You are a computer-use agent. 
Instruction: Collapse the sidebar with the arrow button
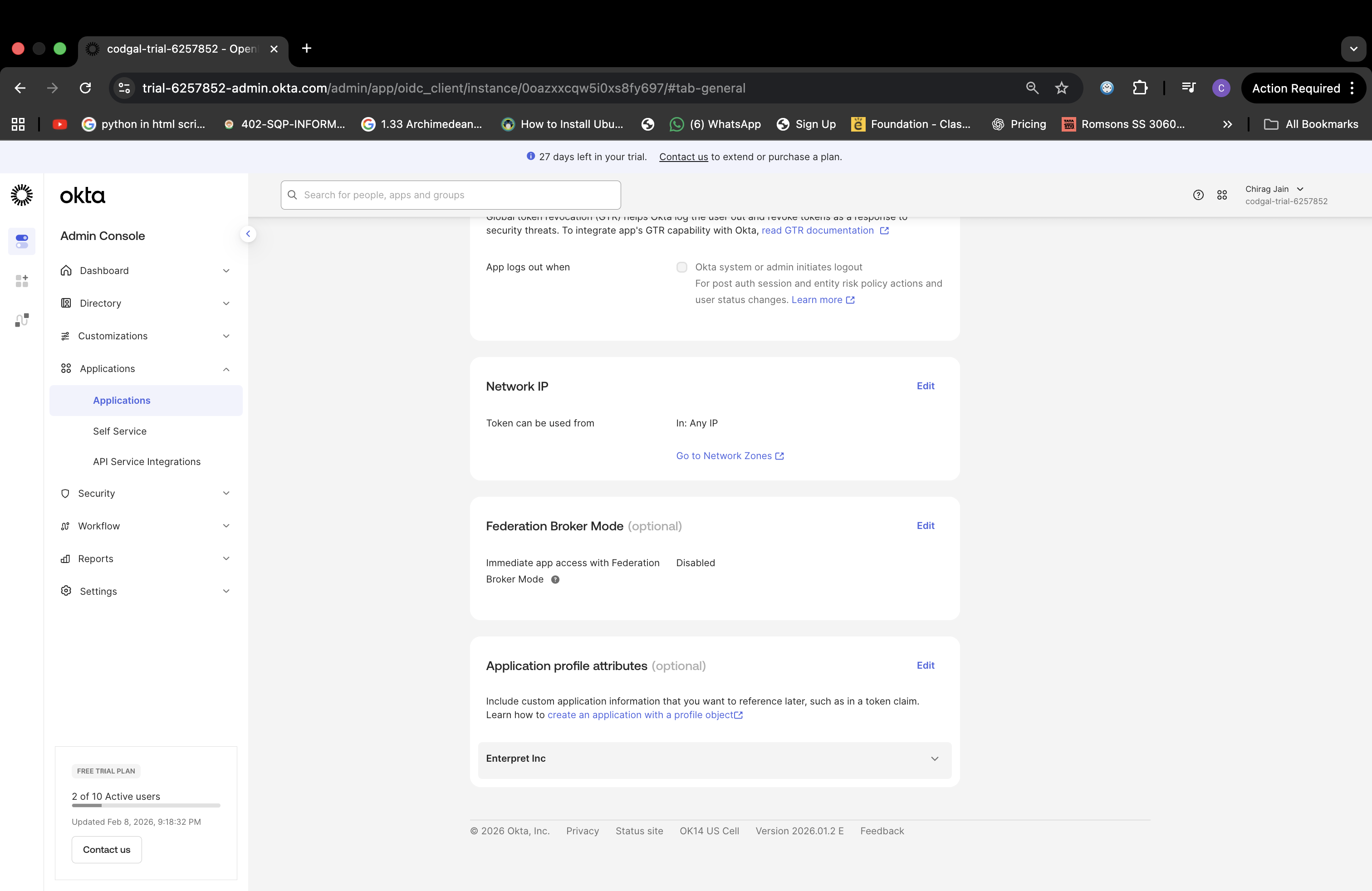(x=248, y=234)
